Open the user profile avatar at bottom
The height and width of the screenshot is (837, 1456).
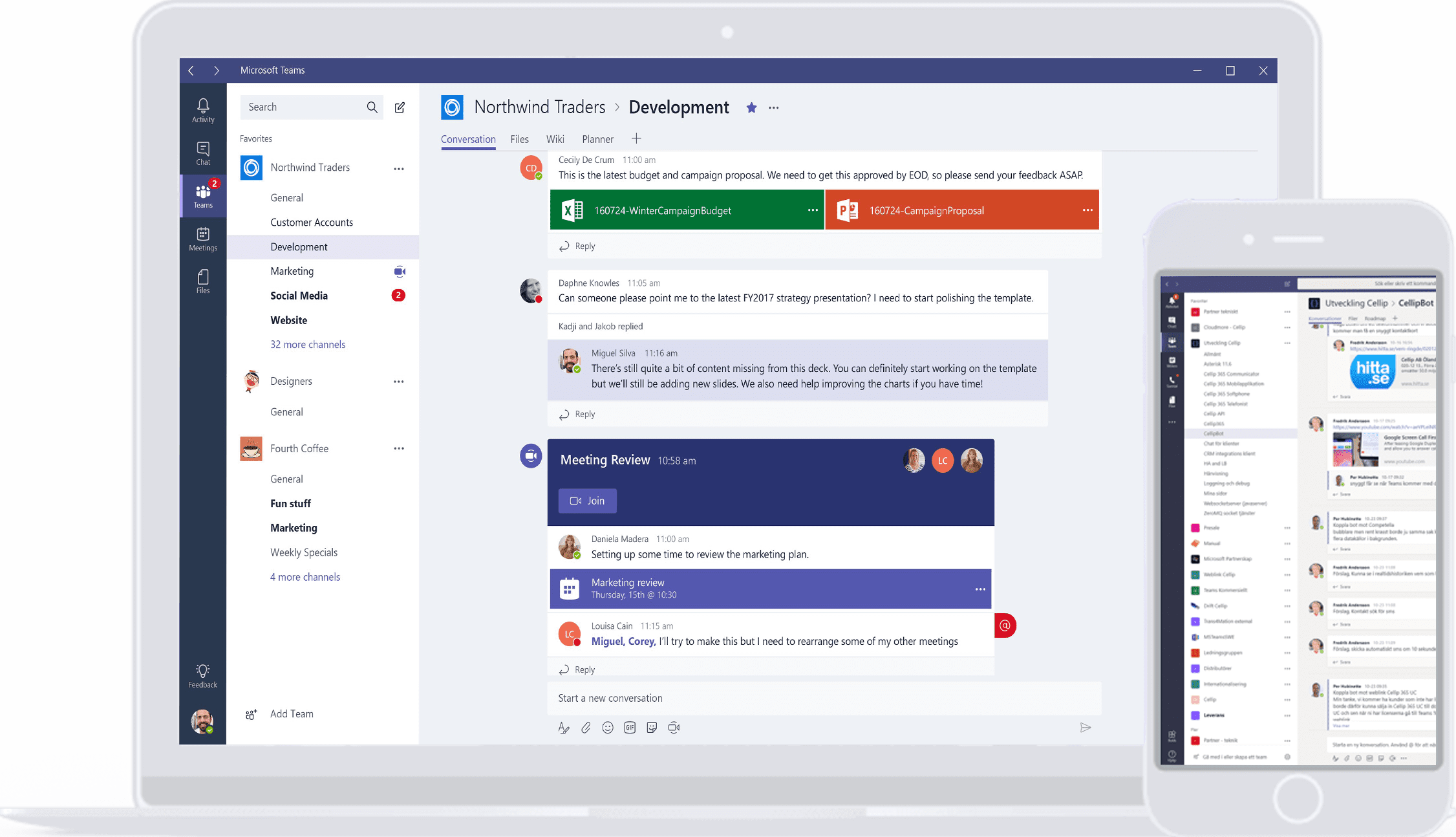202,721
